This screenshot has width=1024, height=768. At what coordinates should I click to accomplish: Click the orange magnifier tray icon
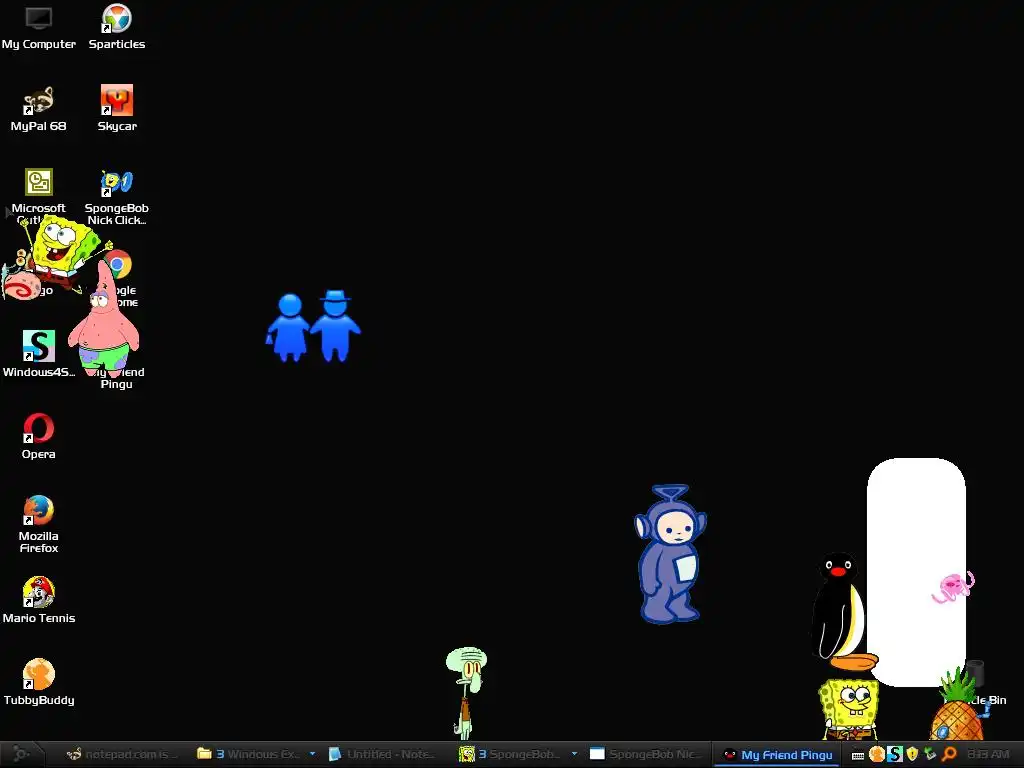[x=949, y=754]
